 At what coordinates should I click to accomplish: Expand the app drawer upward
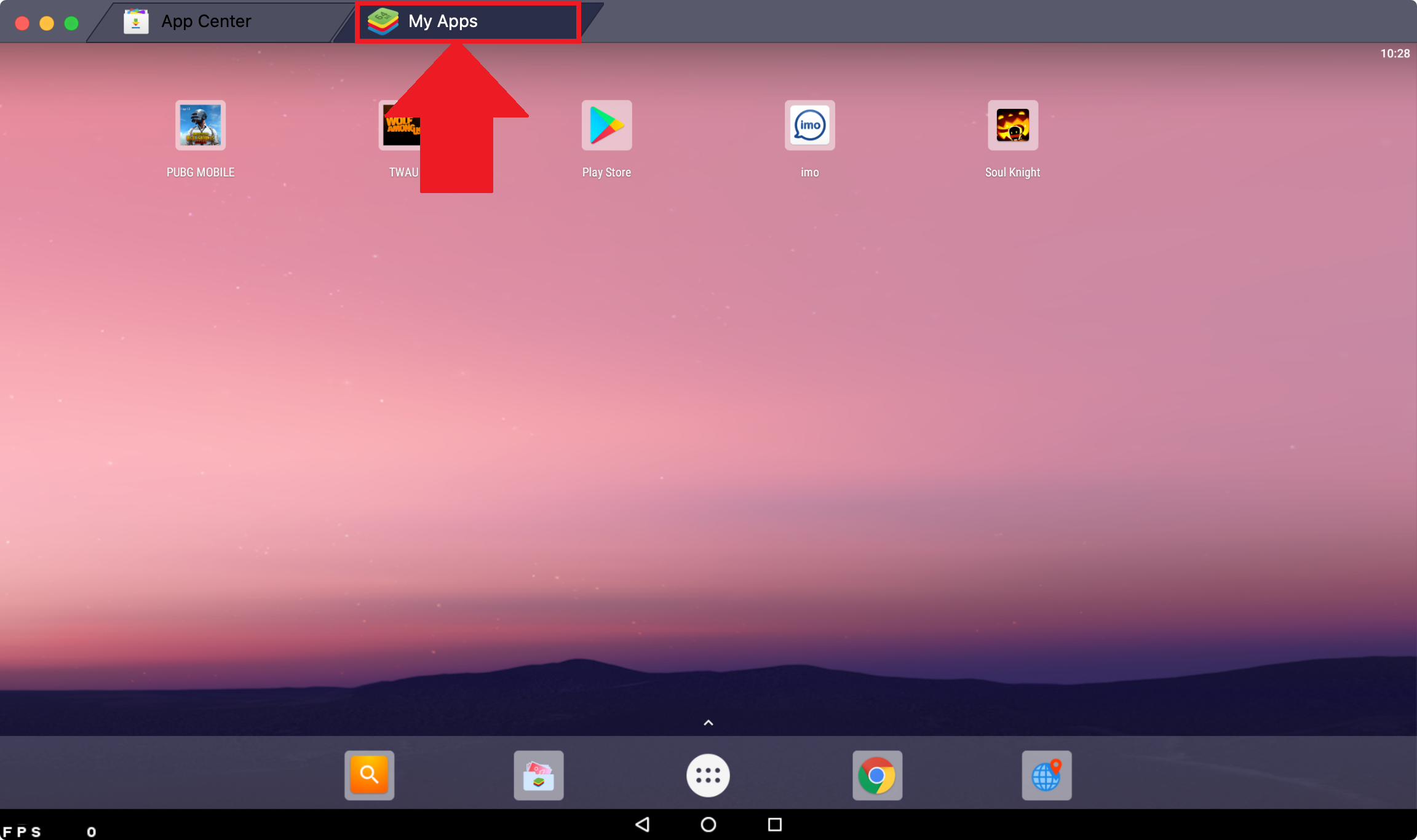pos(708,721)
